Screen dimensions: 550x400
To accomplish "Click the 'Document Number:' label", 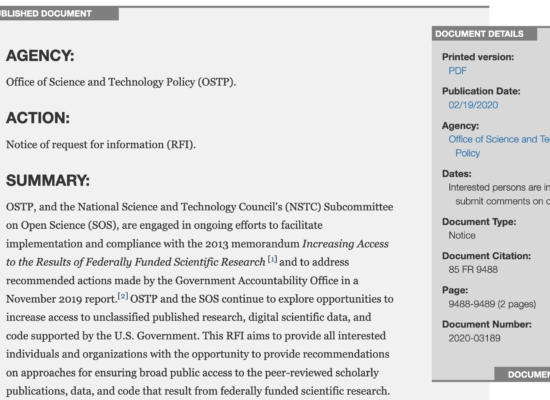I will [x=487, y=324].
